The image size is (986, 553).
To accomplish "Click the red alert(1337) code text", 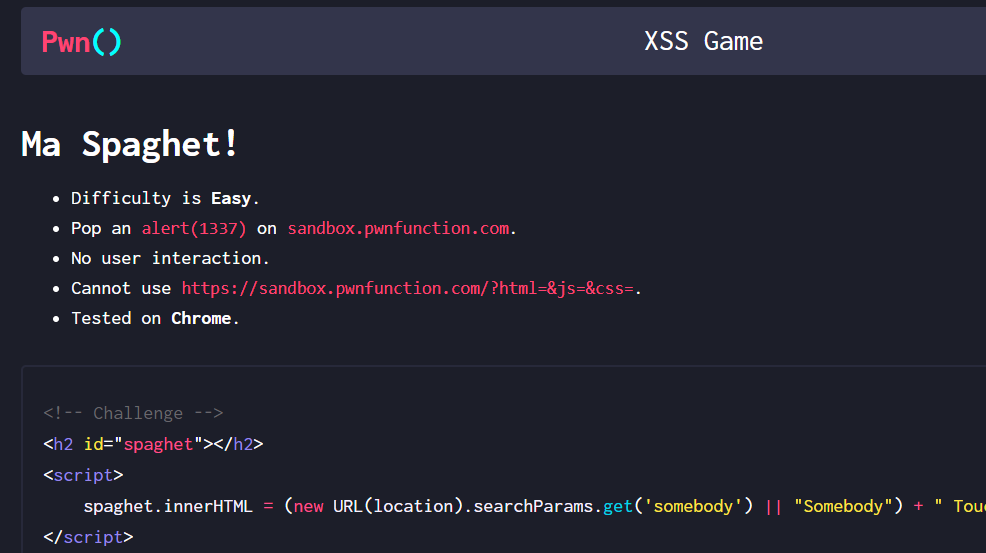I will pyautogui.click(x=194, y=228).
